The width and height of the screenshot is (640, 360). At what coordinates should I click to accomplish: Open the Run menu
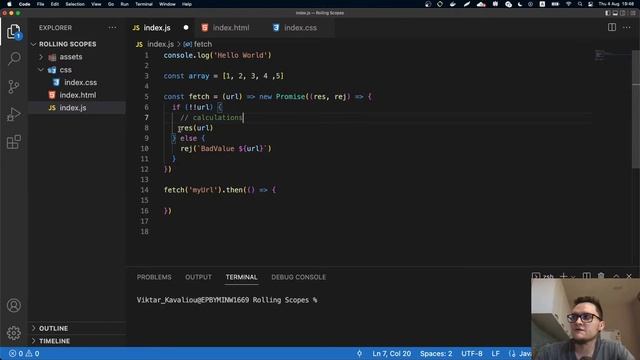point(124,4)
